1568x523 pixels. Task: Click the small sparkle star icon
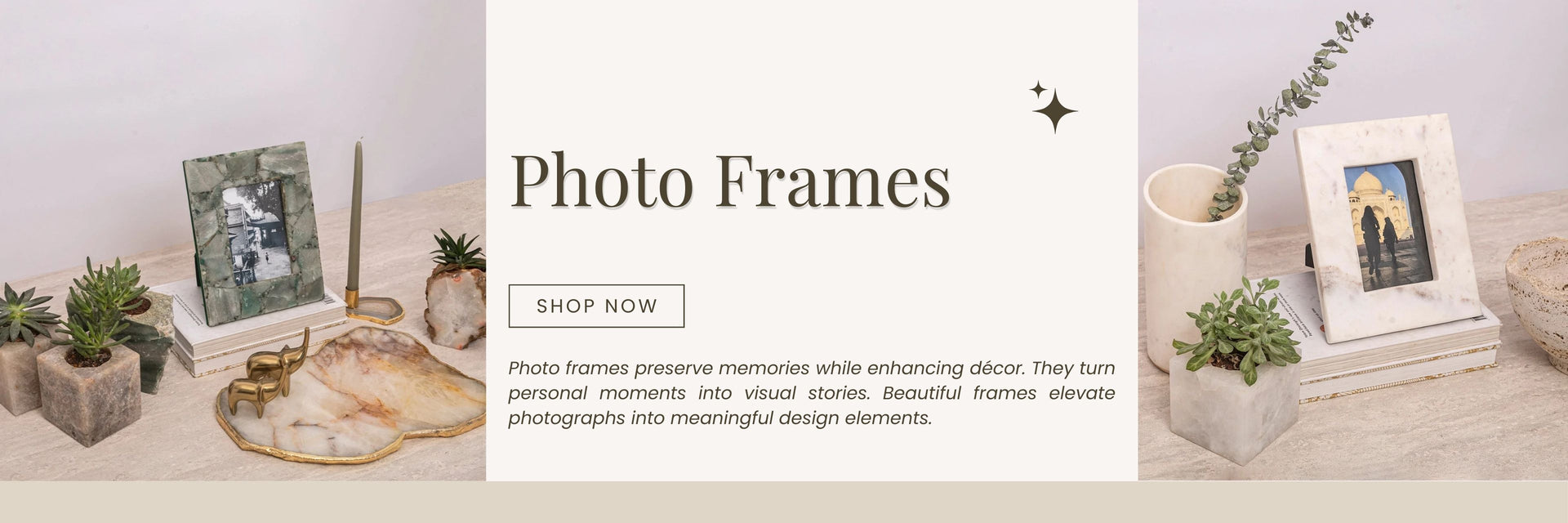pos(1038,88)
